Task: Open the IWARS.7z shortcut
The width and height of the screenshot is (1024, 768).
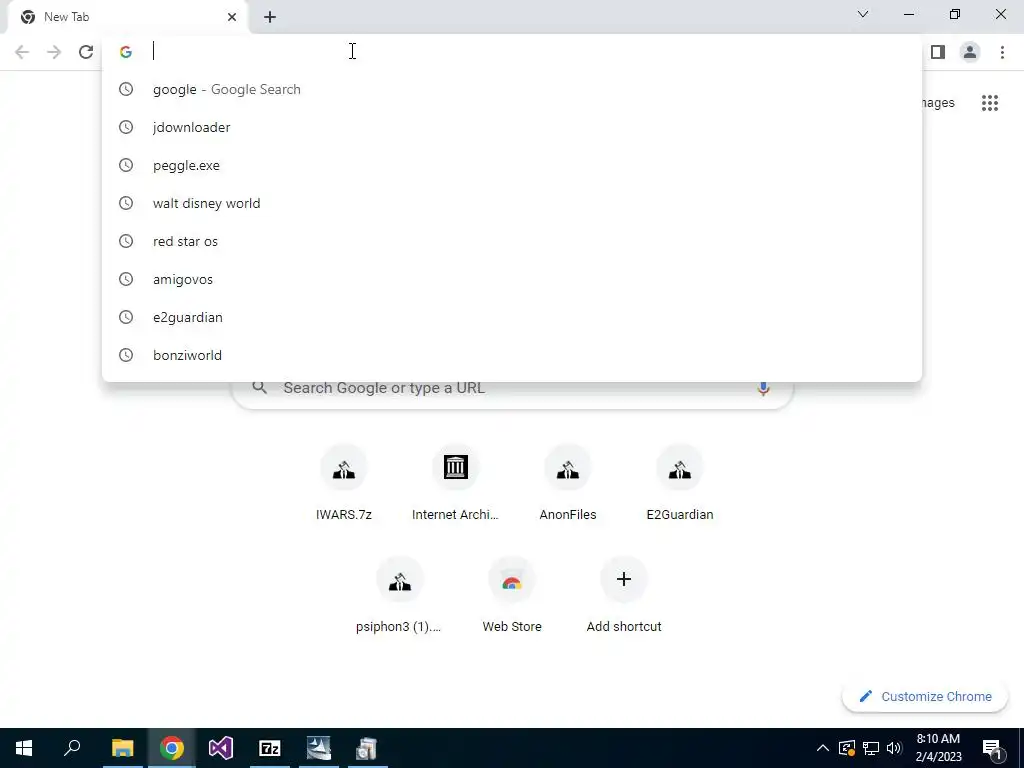Action: tap(344, 483)
